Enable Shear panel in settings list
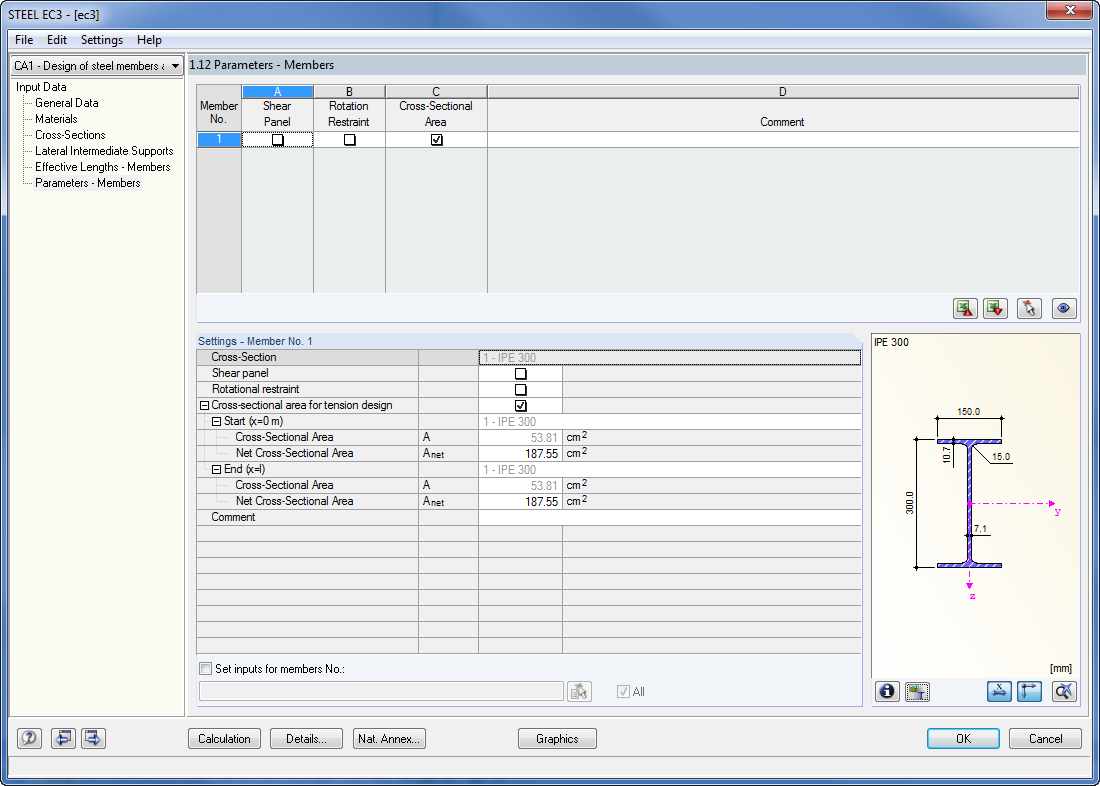1100x786 pixels. tap(521, 373)
